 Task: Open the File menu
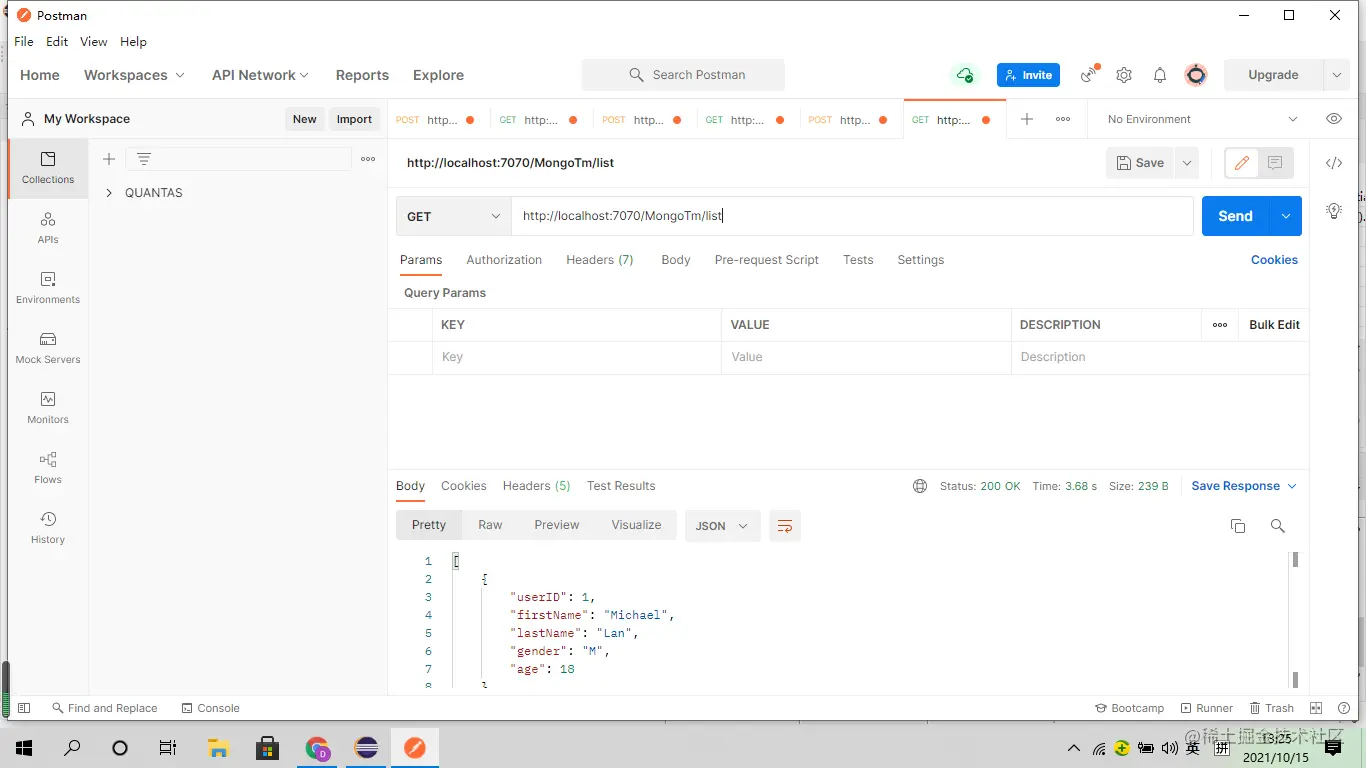tap(24, 42)
